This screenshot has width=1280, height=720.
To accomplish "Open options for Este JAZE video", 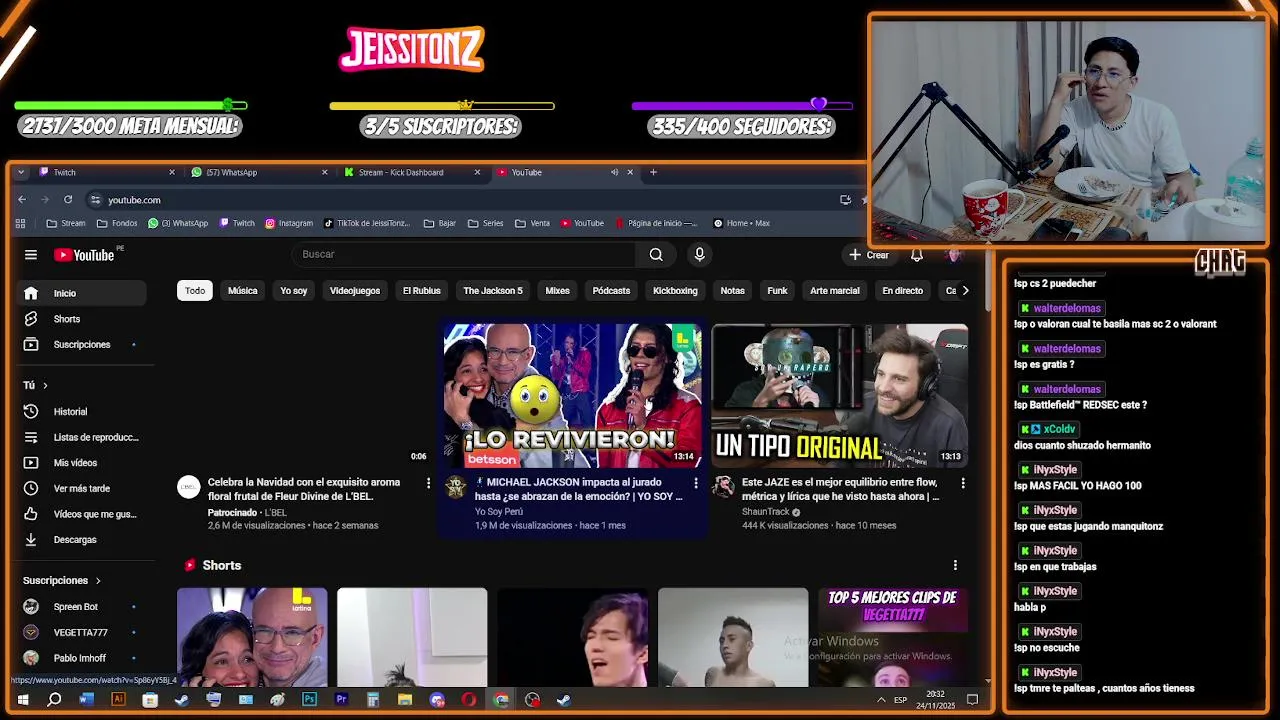I will tap(962, 483).
